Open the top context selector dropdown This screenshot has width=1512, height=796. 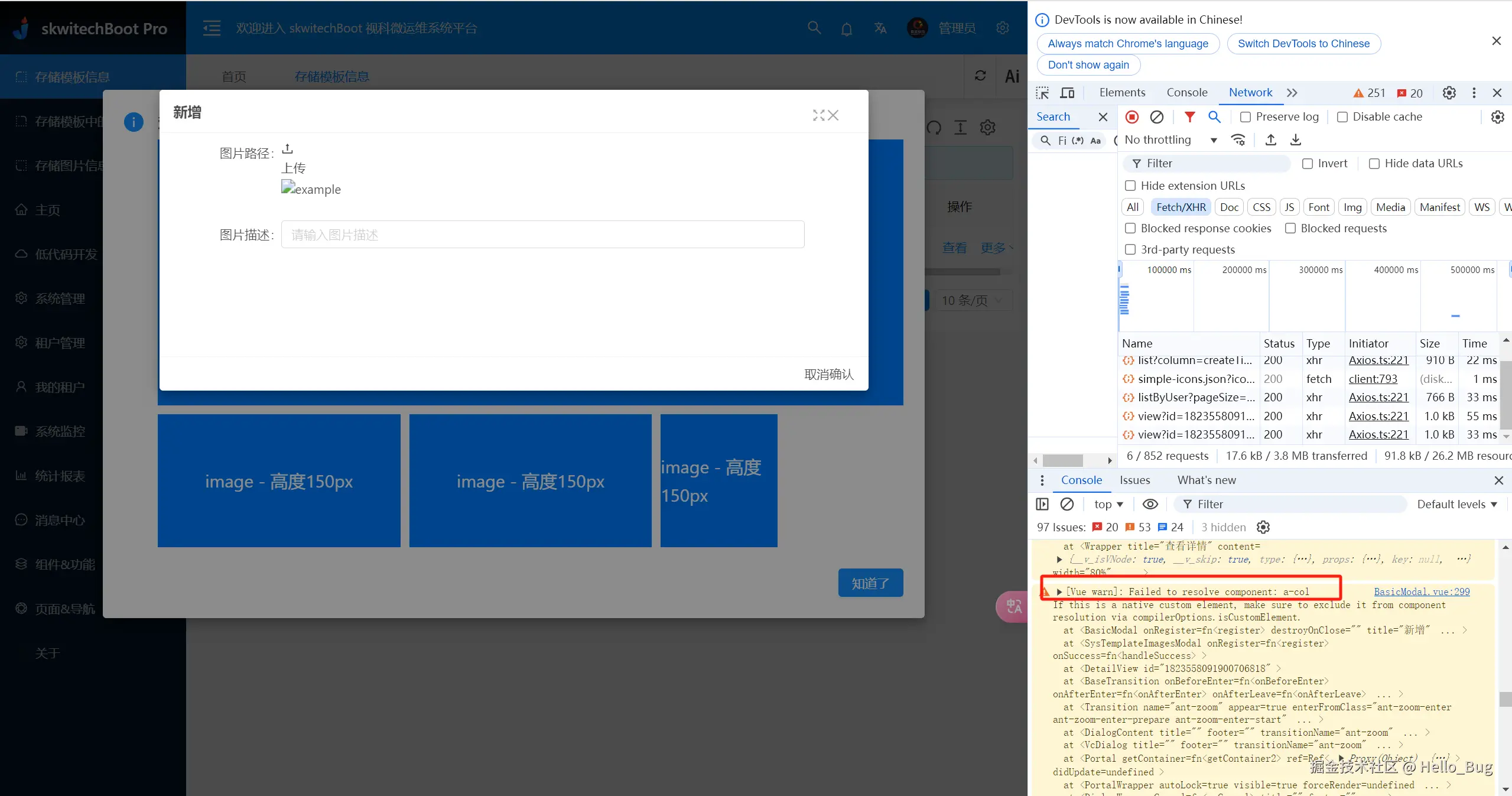click(x=1108, y=504)
